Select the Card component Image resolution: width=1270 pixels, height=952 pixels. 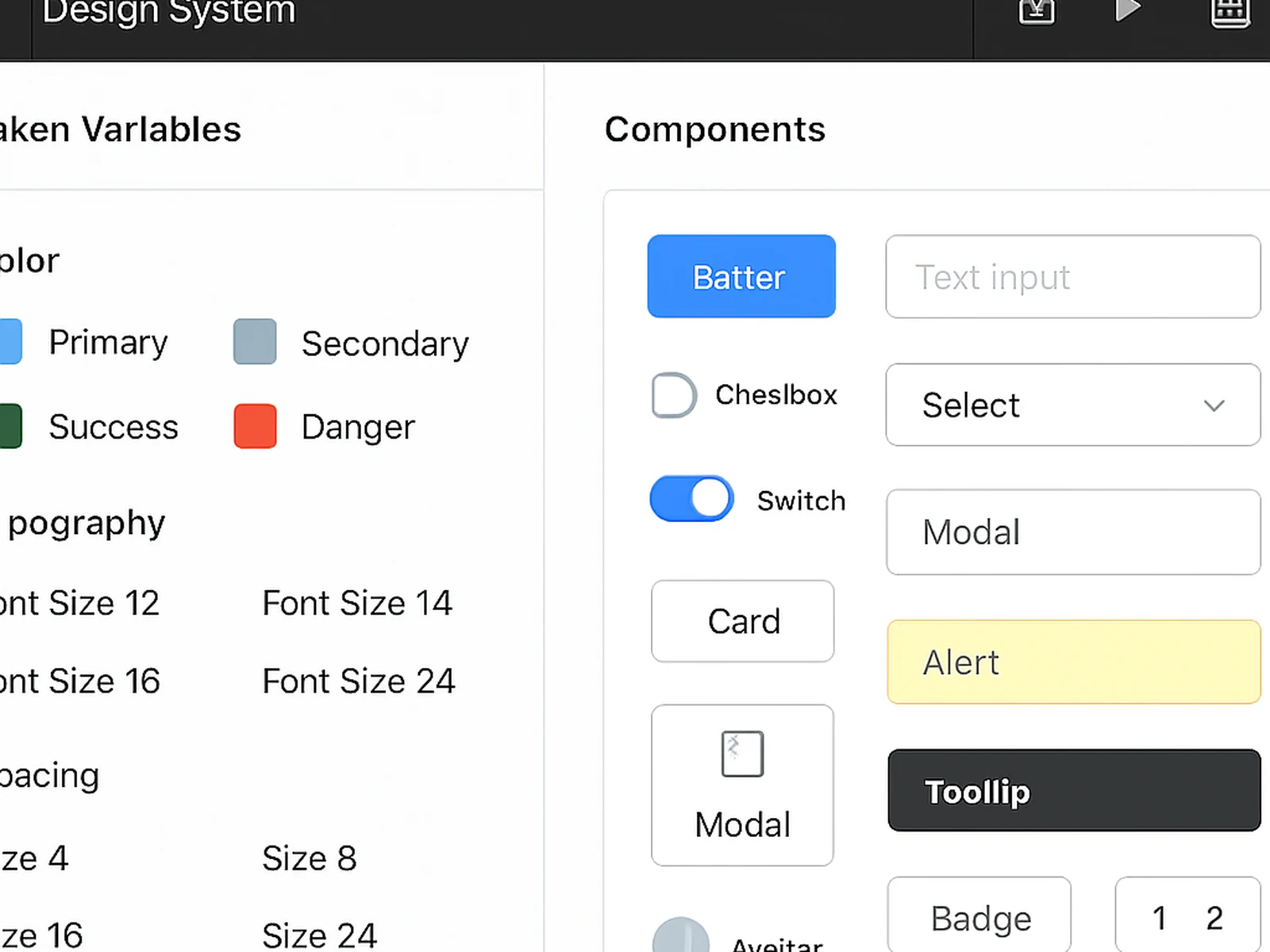tap(742, 621)
